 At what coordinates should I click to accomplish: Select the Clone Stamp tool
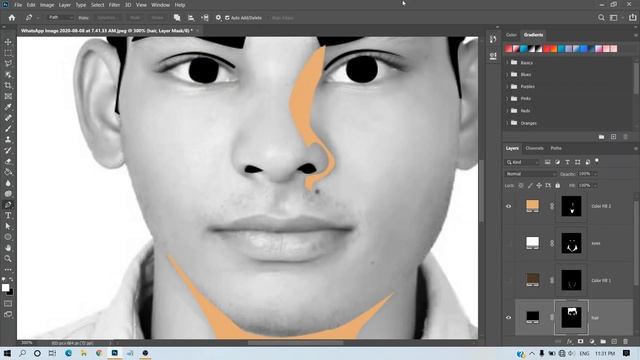point(8,140)
